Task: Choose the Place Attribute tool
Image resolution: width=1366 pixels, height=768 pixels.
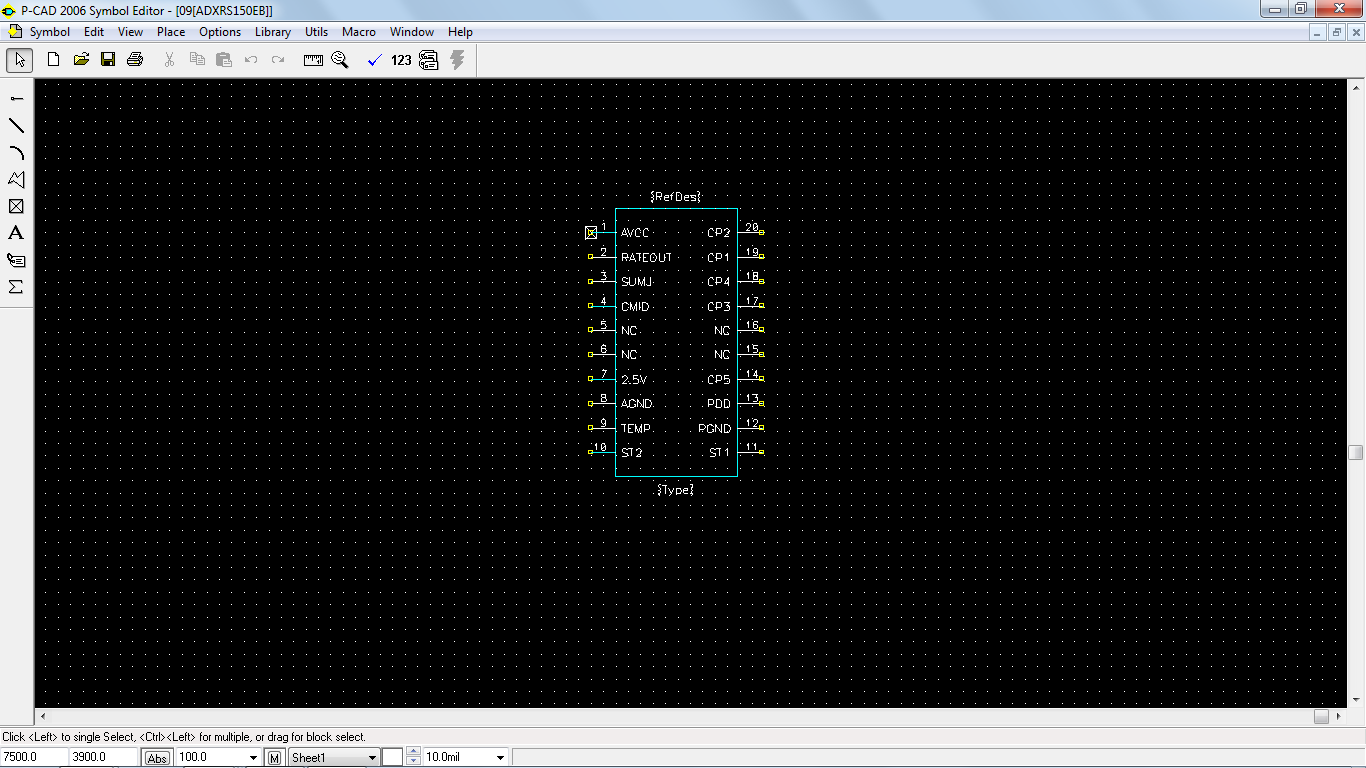Action: coord(16,260)
